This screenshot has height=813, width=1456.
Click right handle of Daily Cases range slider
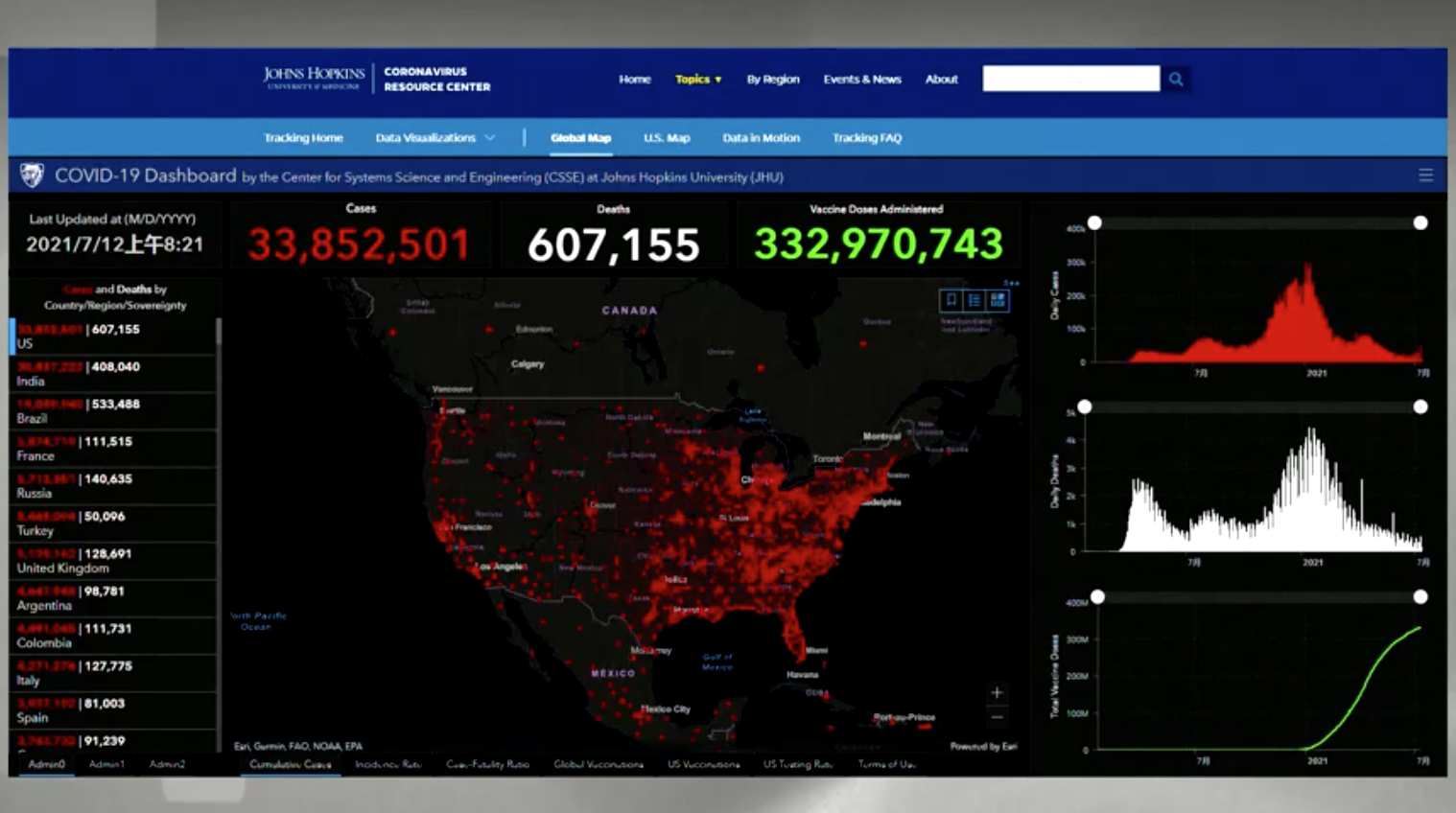pos(1421,222)
